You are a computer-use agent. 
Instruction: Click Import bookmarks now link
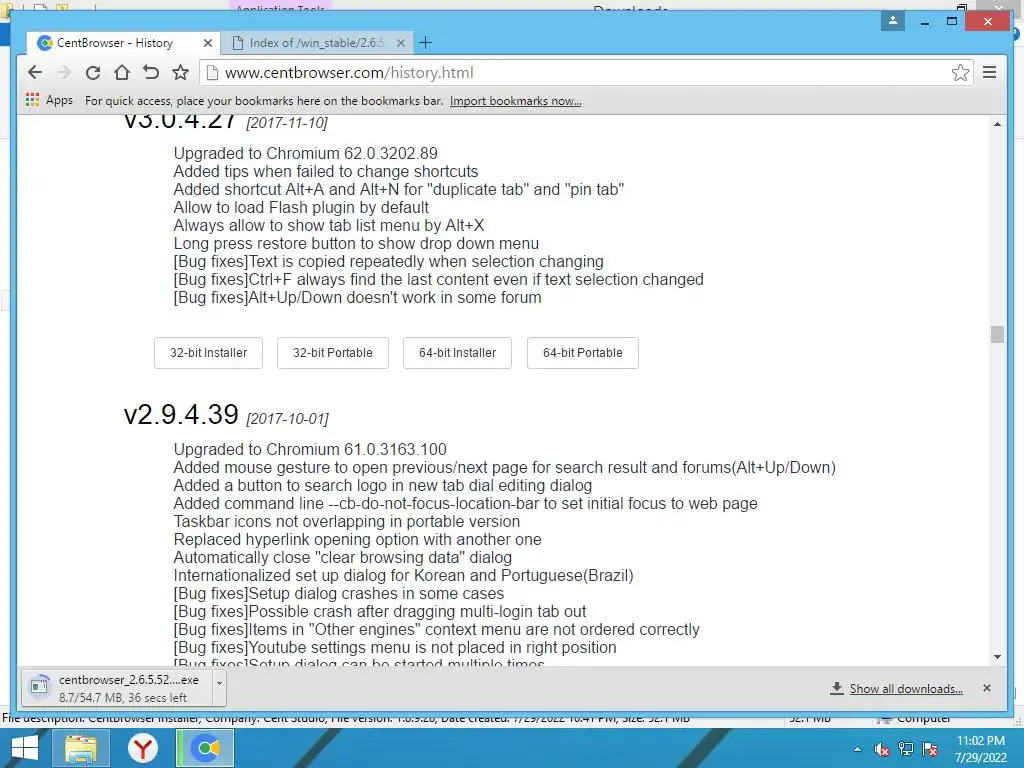coord(515,101)
